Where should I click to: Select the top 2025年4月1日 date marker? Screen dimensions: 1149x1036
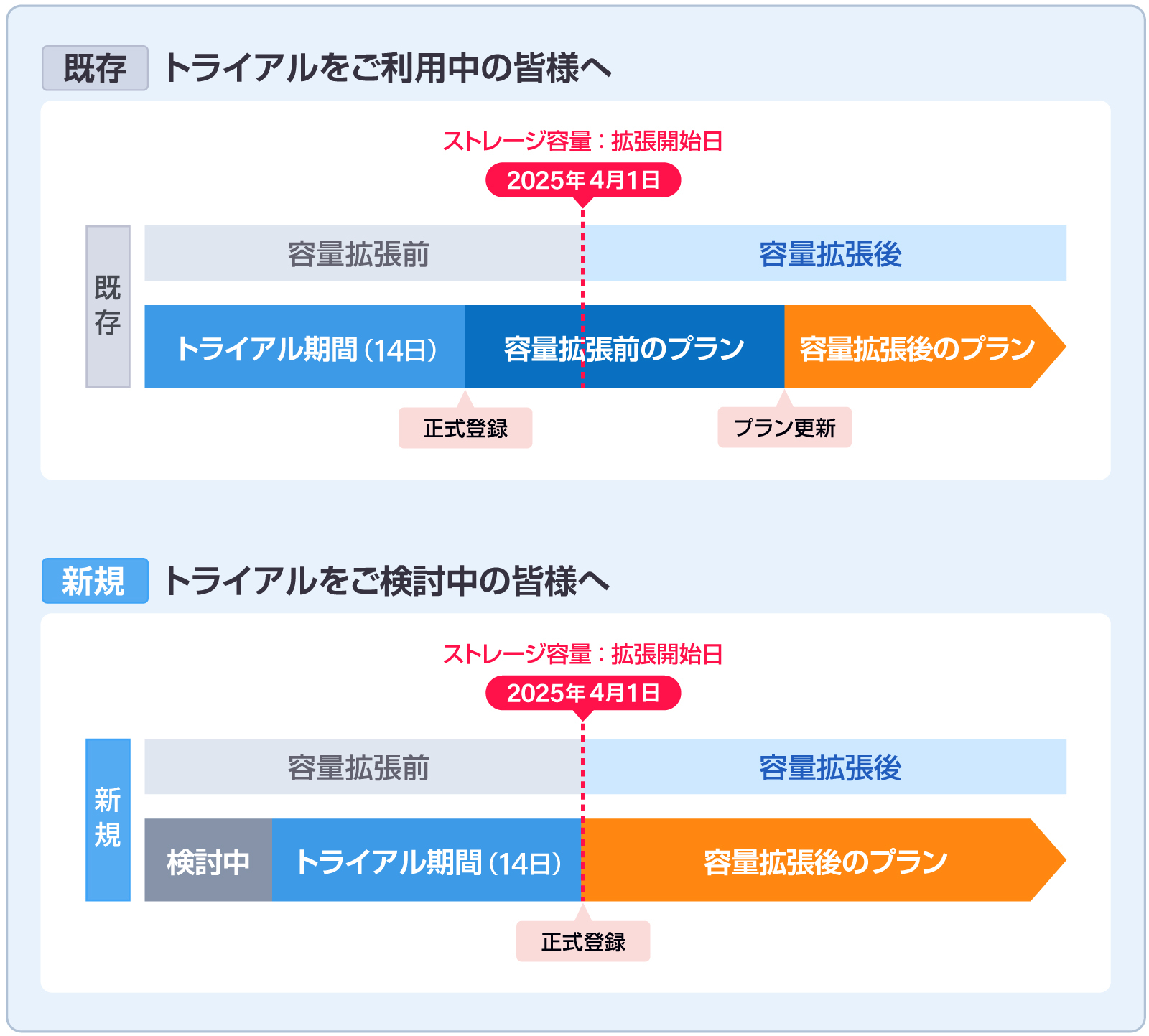[583, 180]
